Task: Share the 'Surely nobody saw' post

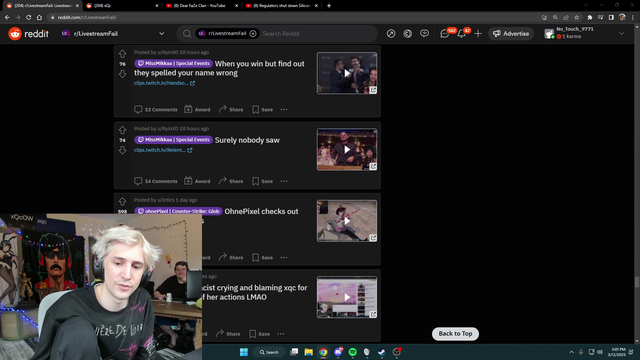Action: [231, 181]
